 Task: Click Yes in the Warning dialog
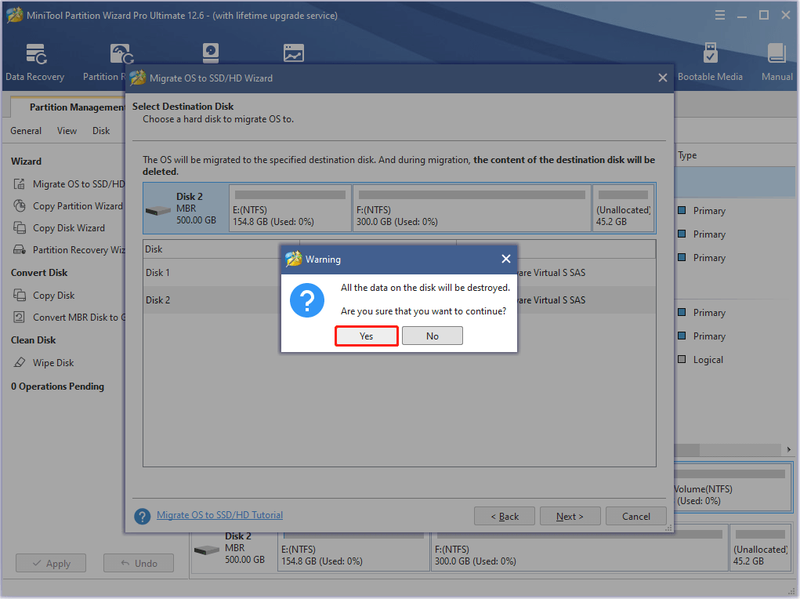tap(366, 336)
